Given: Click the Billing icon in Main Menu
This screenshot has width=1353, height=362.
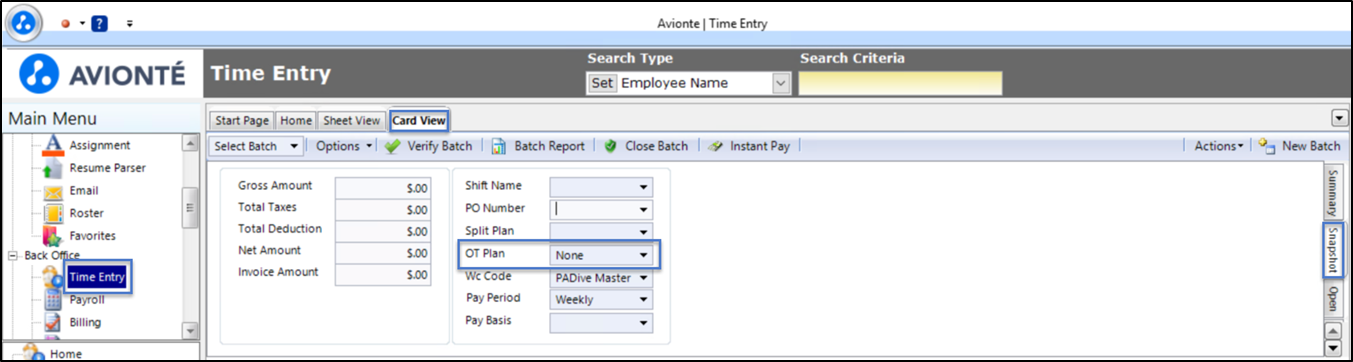Looking at the screenshot, I should [x=54, y=323].
